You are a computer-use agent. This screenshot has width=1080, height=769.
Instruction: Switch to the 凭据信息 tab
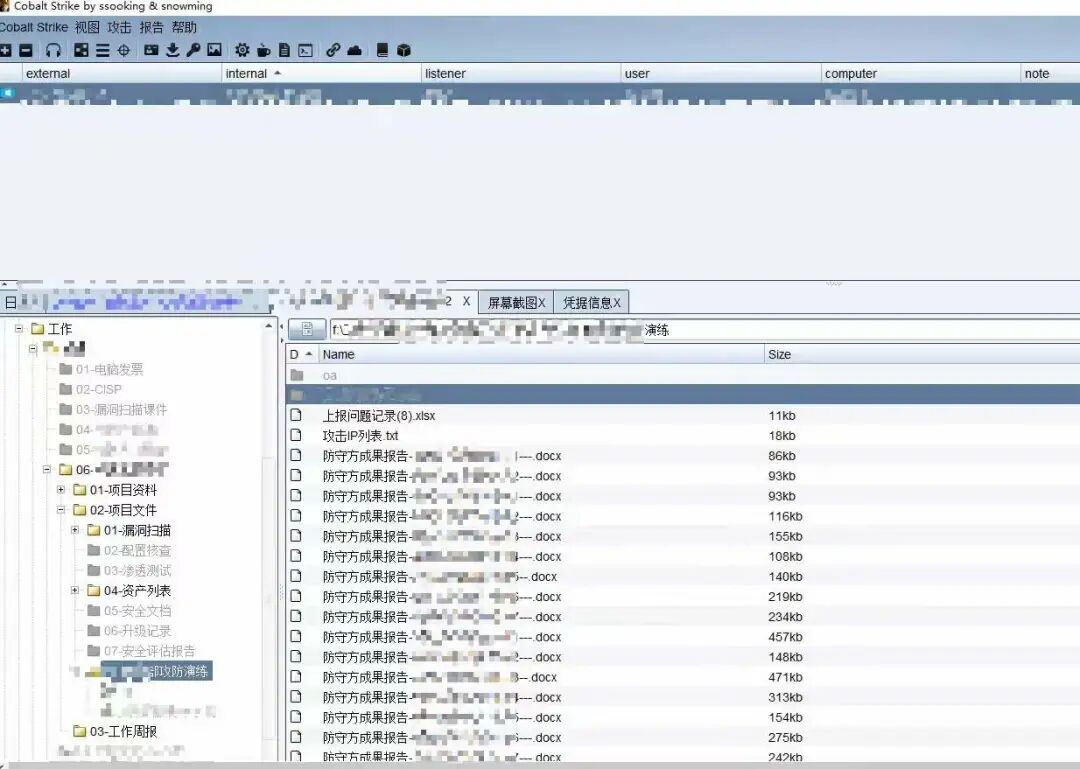[591, 303]
